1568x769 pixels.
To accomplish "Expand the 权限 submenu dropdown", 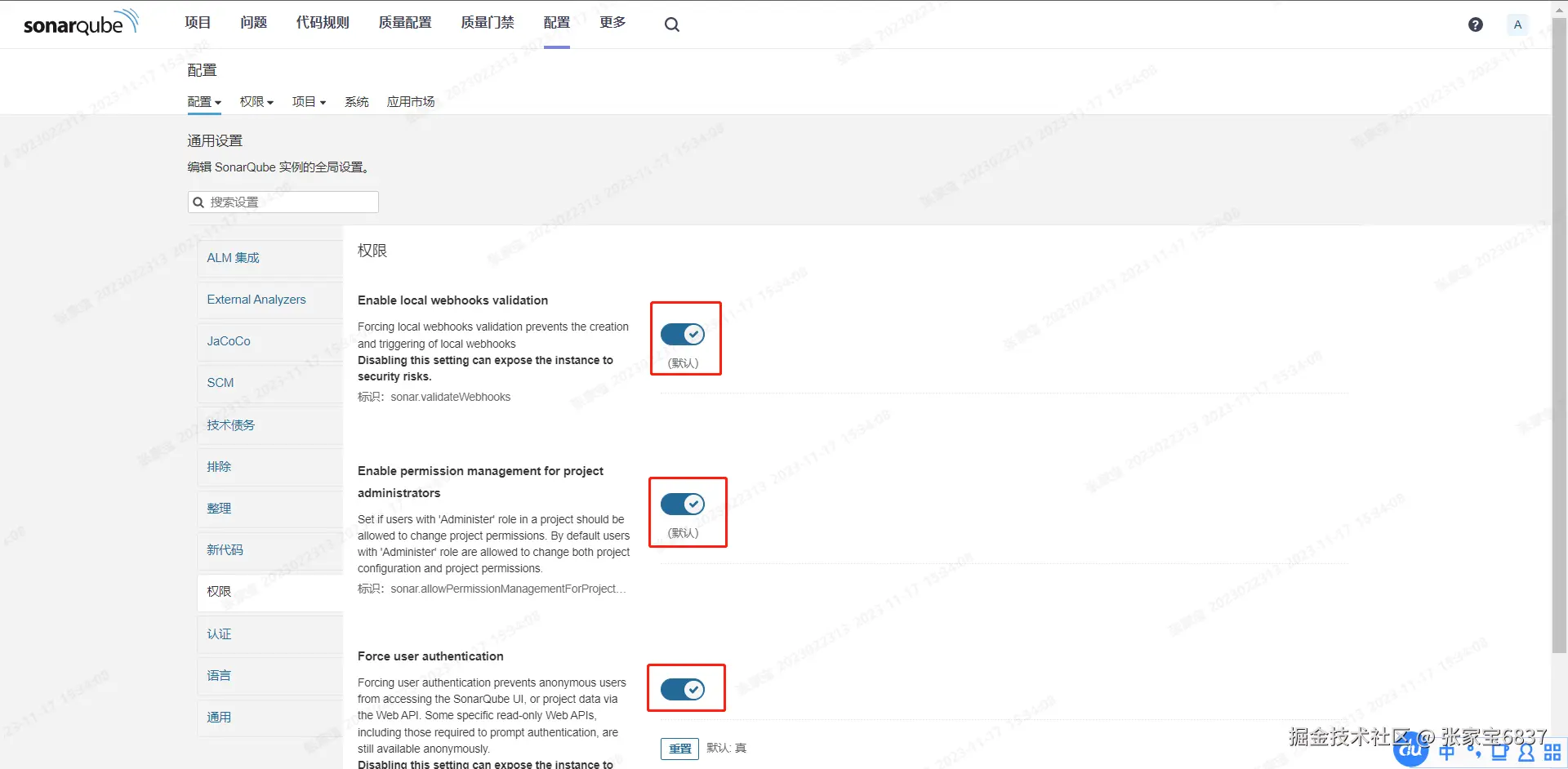I will click(256, 102).
